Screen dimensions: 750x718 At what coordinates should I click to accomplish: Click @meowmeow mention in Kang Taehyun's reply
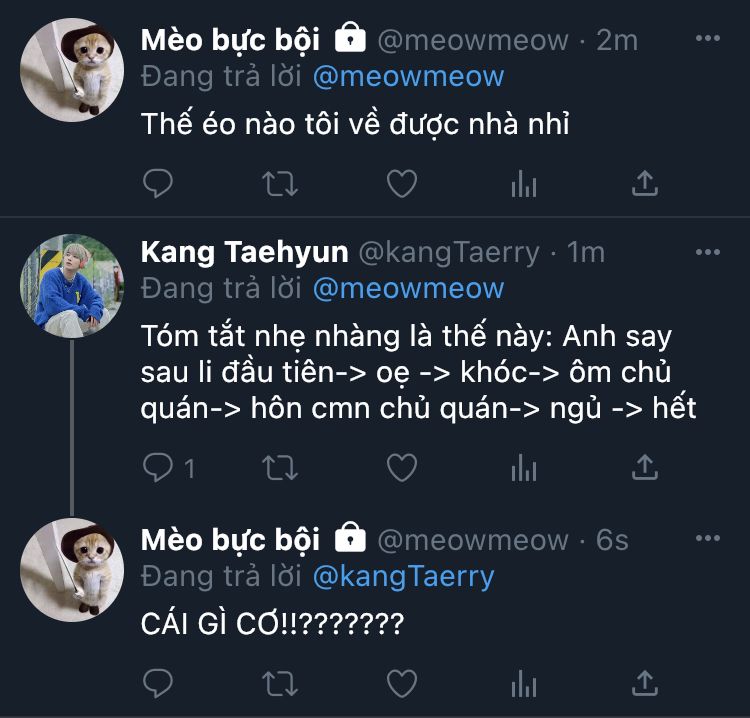click(x=408, y=289)
